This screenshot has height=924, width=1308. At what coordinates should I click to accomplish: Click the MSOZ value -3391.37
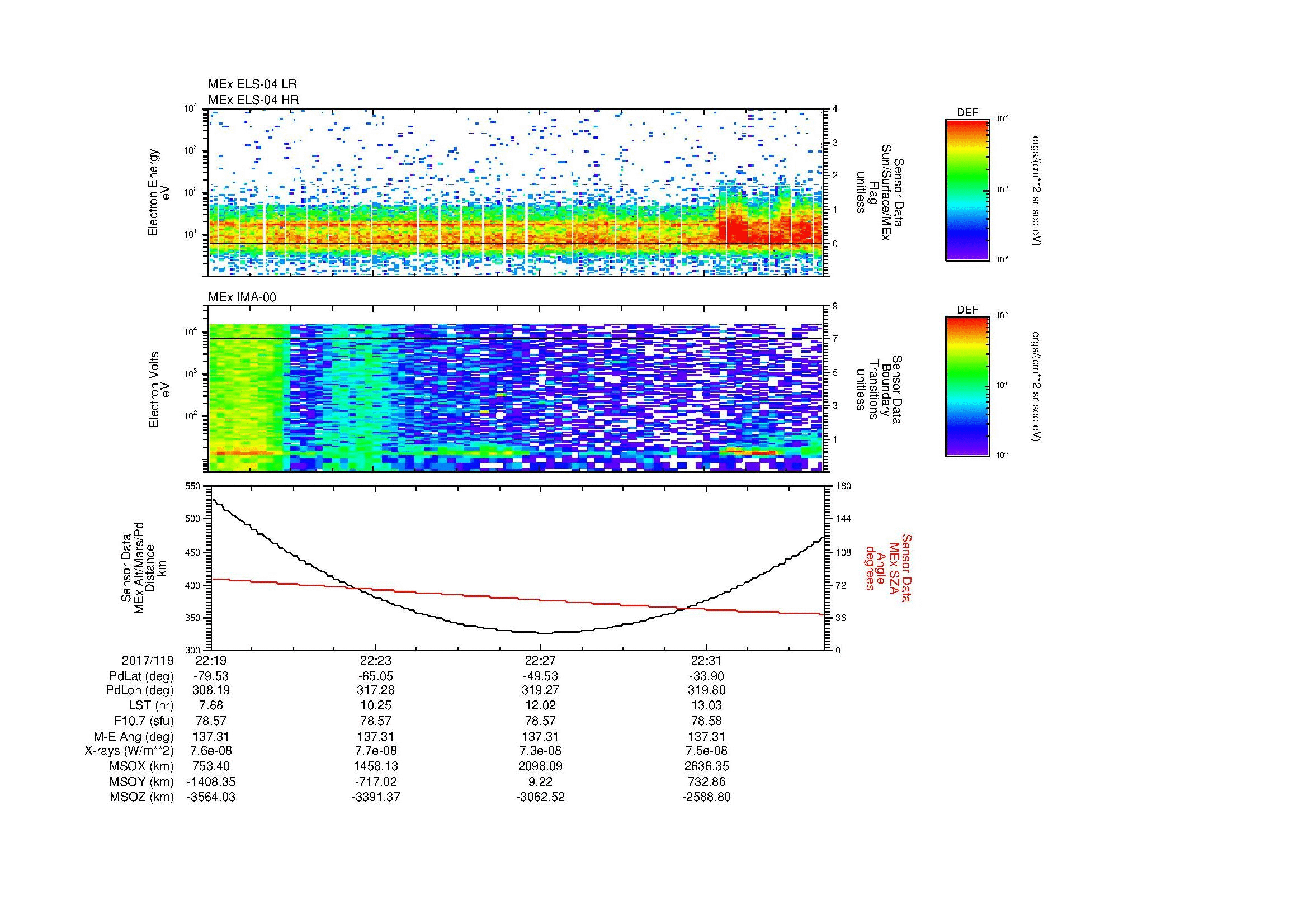pyautogui.click(x=375, y=797)
